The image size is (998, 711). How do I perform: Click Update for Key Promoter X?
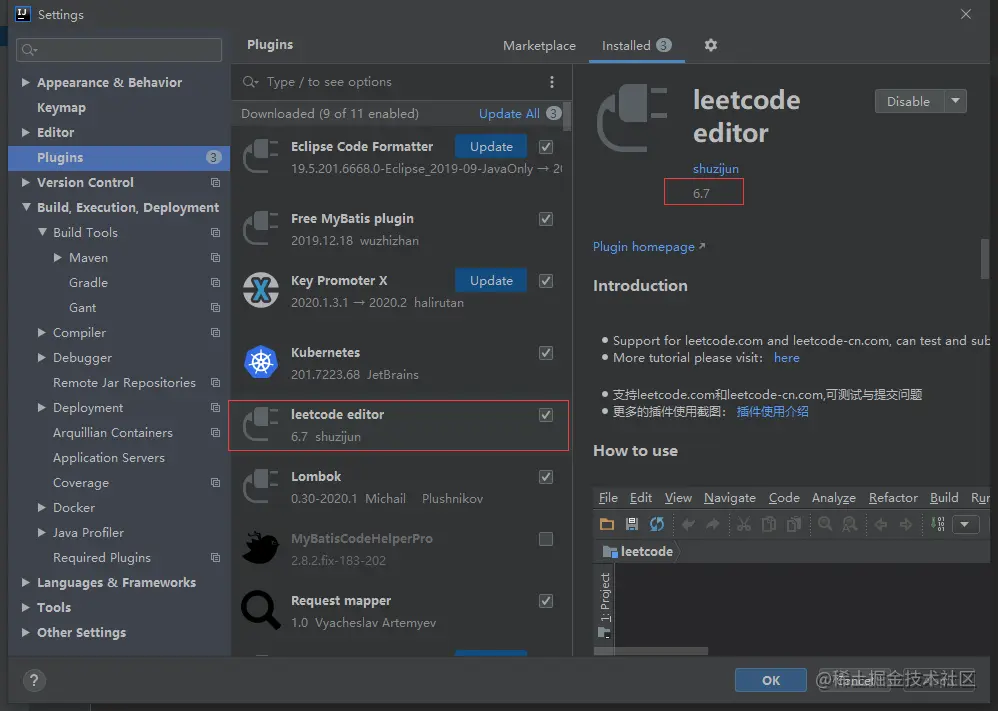point(491,281)
